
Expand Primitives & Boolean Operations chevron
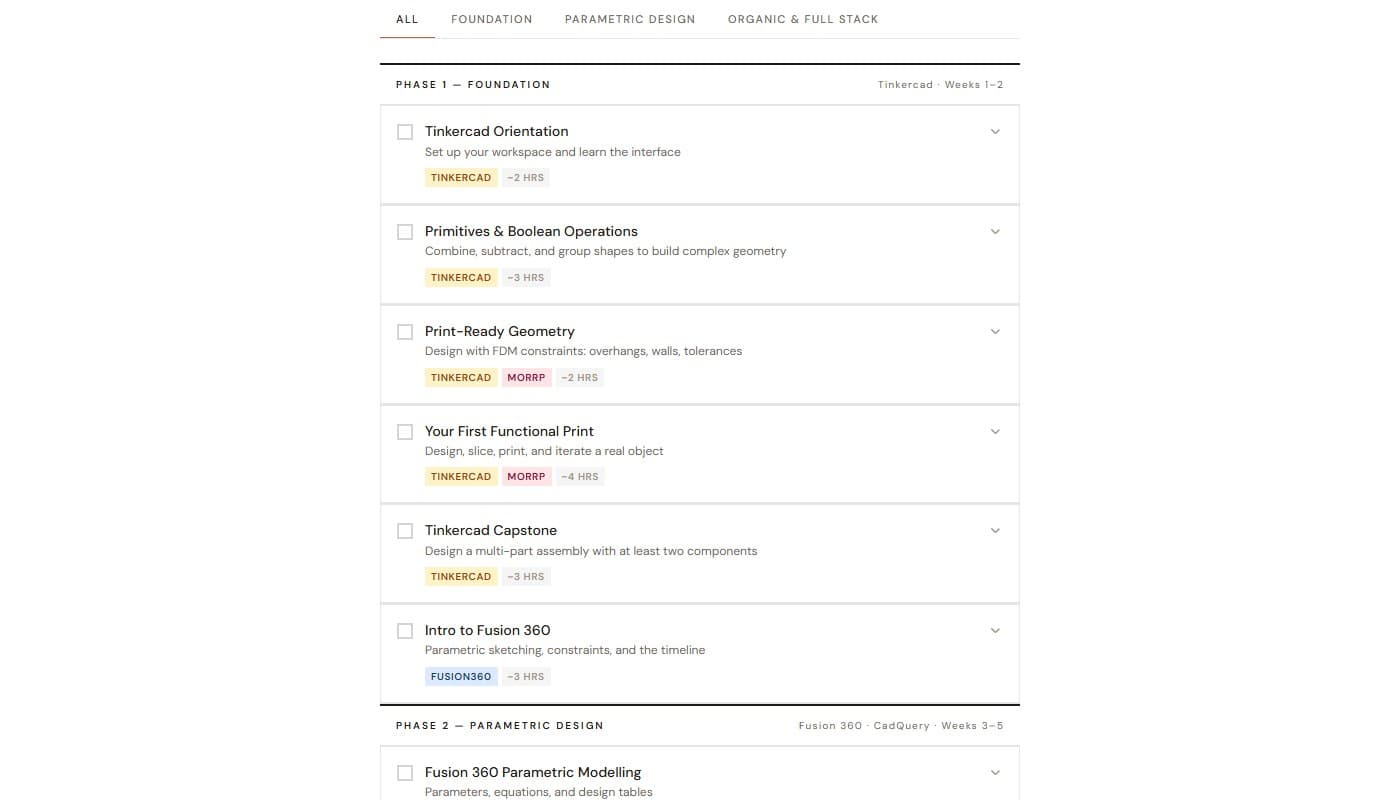[995, 232]
